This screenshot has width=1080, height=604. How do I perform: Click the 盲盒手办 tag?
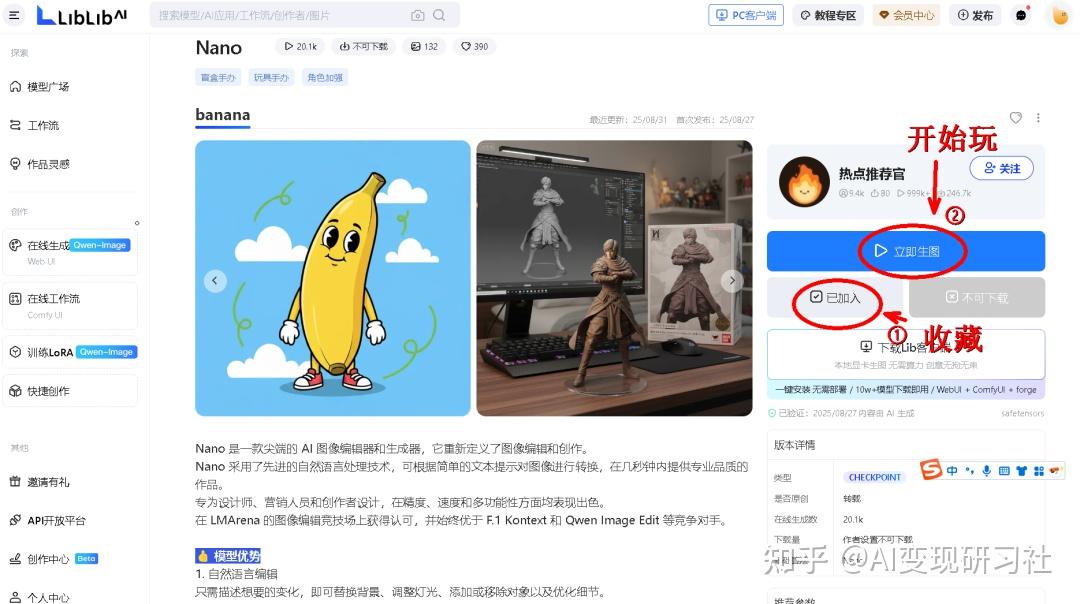[218, 77]
